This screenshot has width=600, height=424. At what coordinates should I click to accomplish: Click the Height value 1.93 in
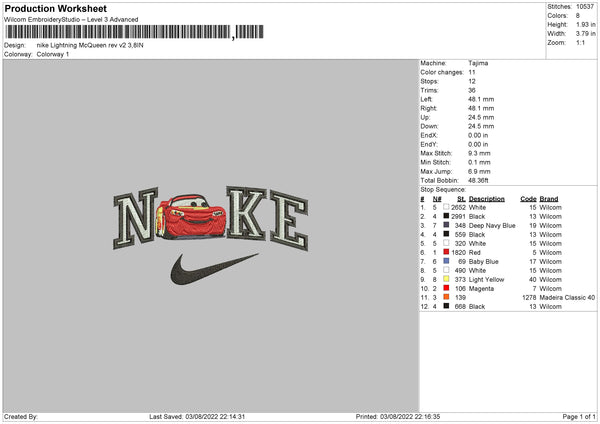point(586,24)
